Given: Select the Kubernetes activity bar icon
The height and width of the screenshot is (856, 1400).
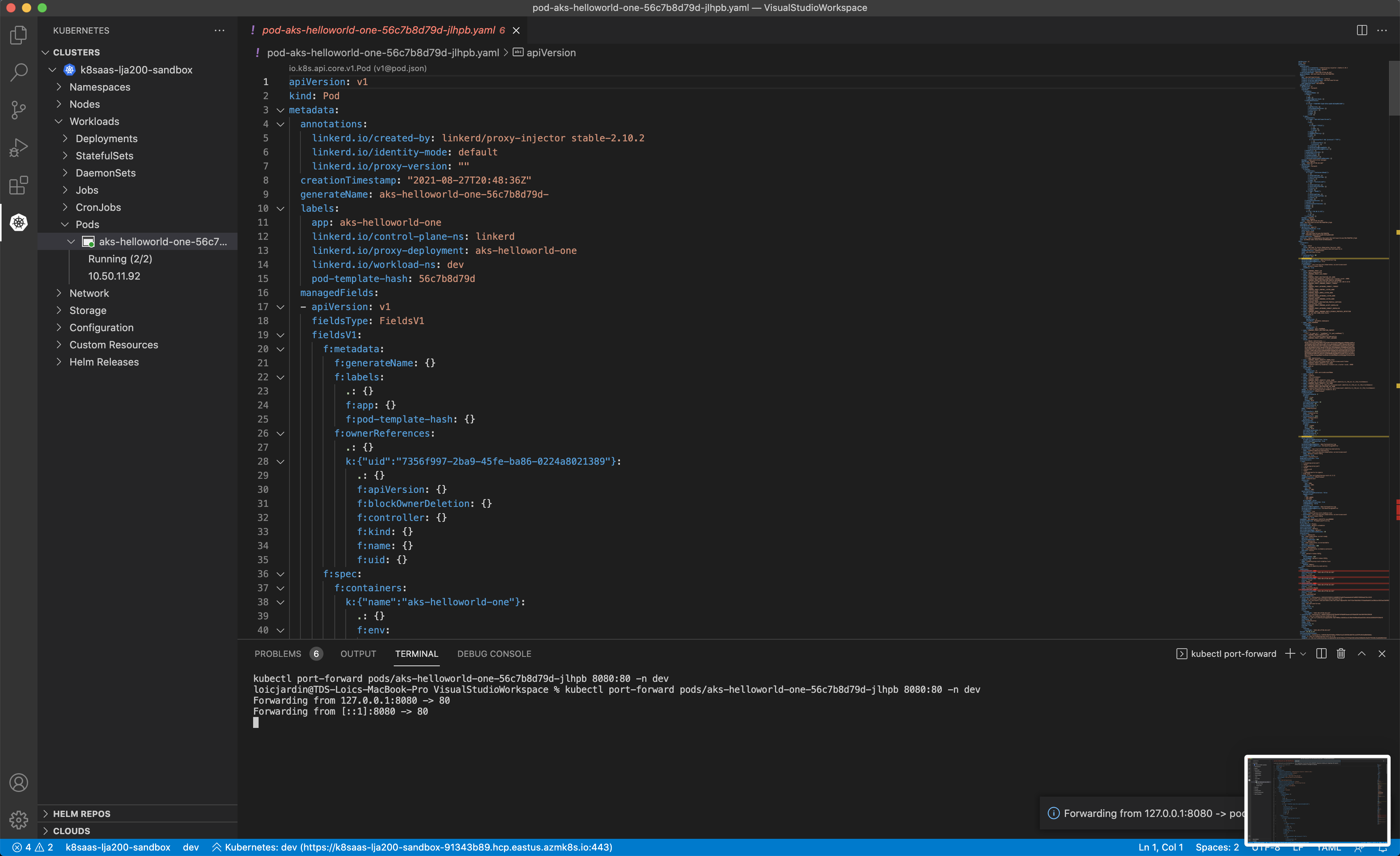Looking at the screenshot, I should 19,222.
